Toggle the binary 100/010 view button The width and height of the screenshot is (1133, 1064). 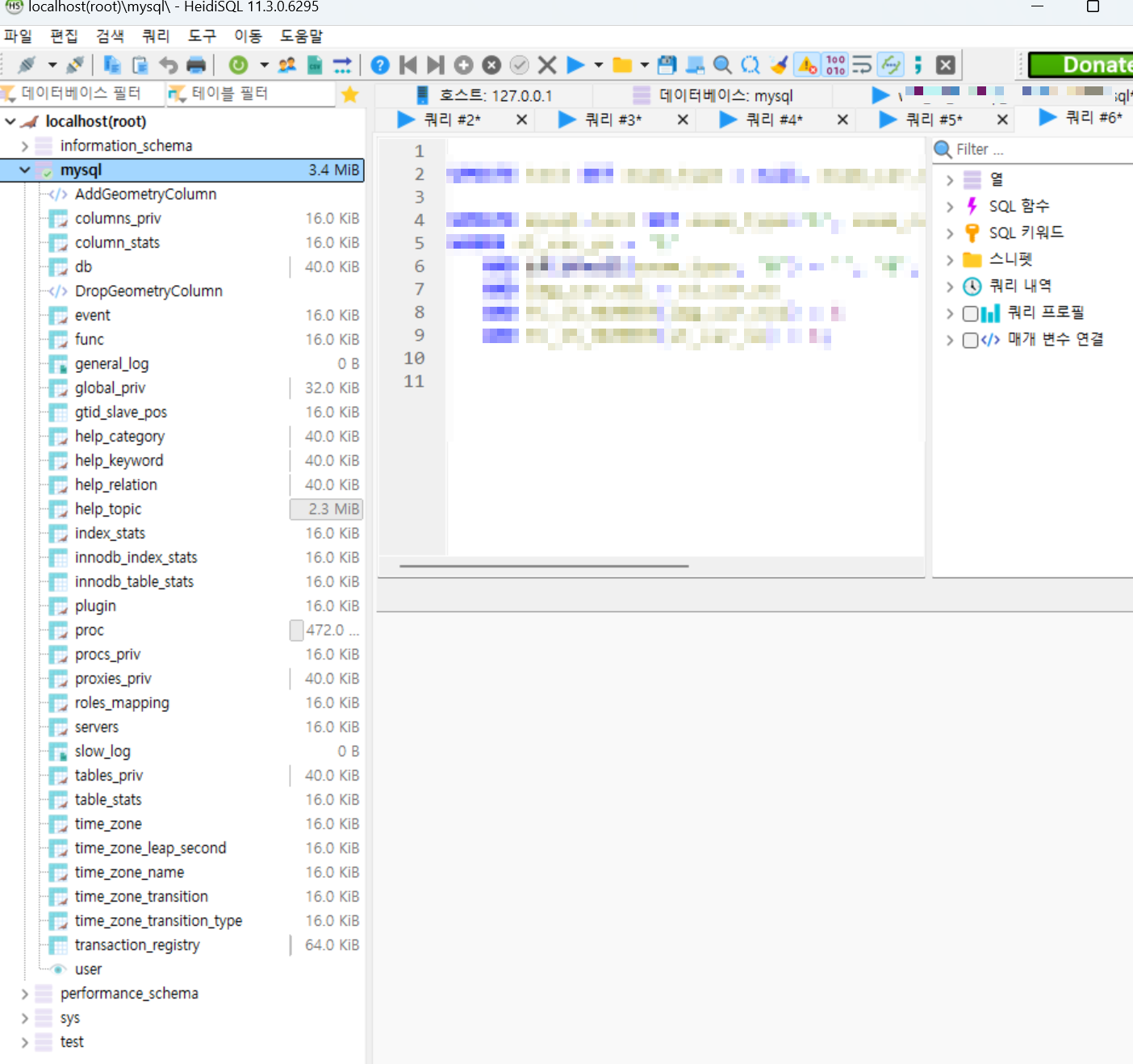pyautogui.click(x=835, y=65)
